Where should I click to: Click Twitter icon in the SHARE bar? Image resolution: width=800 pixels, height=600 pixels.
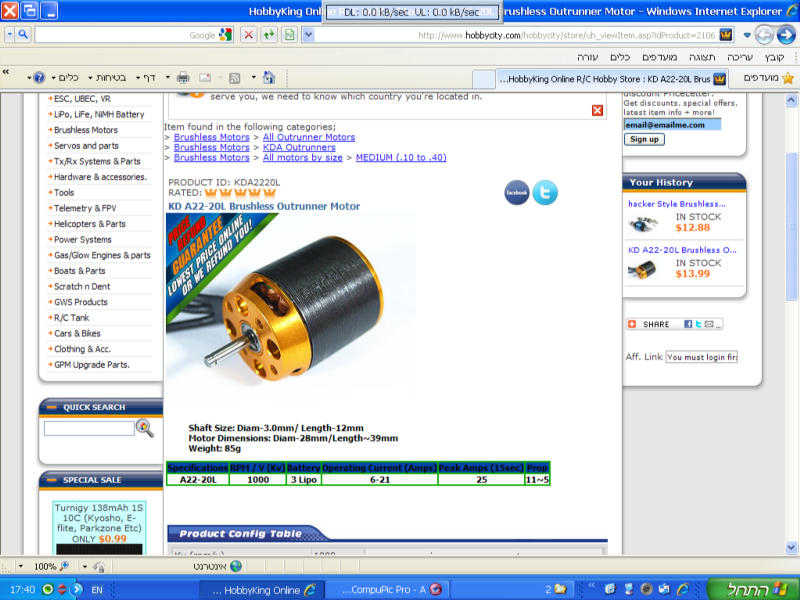click(x=698, y=324)
